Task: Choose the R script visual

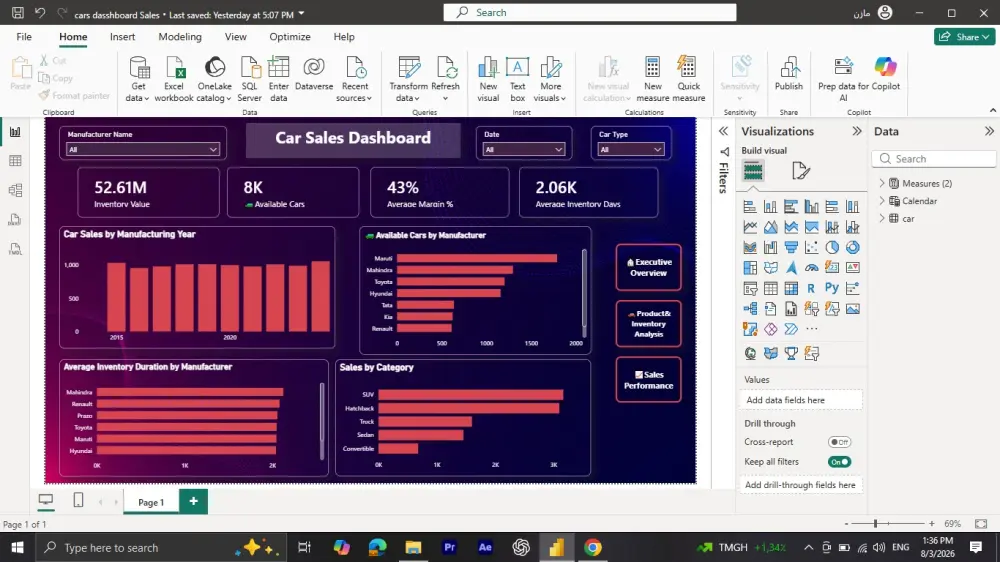Action: coord(811,288)
